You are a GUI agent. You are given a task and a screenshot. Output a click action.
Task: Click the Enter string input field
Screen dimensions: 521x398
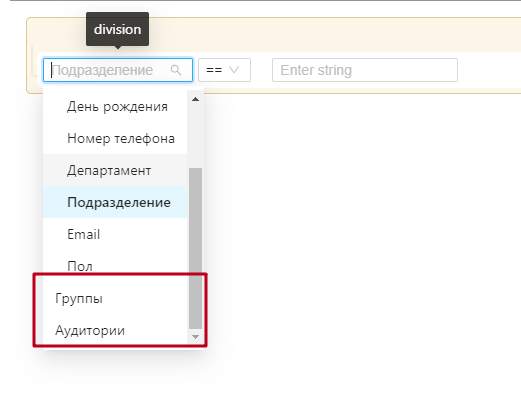[x=365, y=70]
